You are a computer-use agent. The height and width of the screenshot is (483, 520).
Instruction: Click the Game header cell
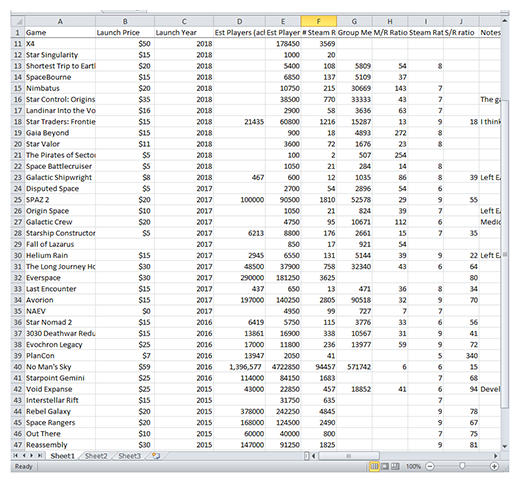click(60, 32)
